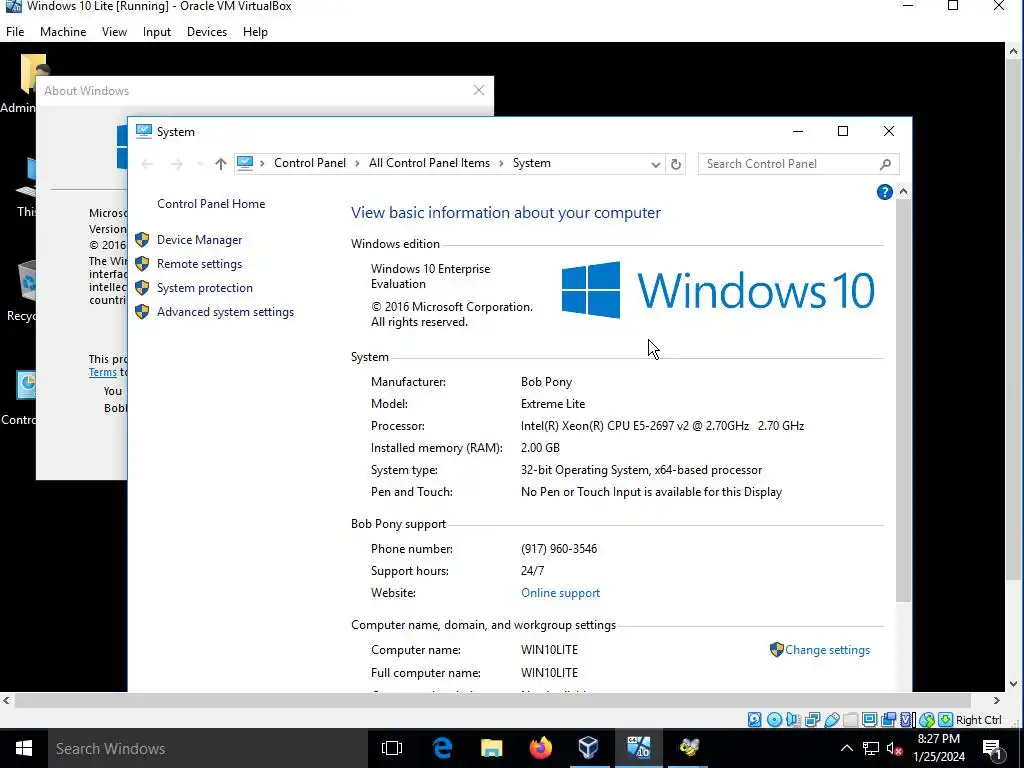Image resolution: width=1024 pixels, height=768 pixels.
Task: Click the mouse integration icon in VirtualBox status bar
Action: coord(927,720)
